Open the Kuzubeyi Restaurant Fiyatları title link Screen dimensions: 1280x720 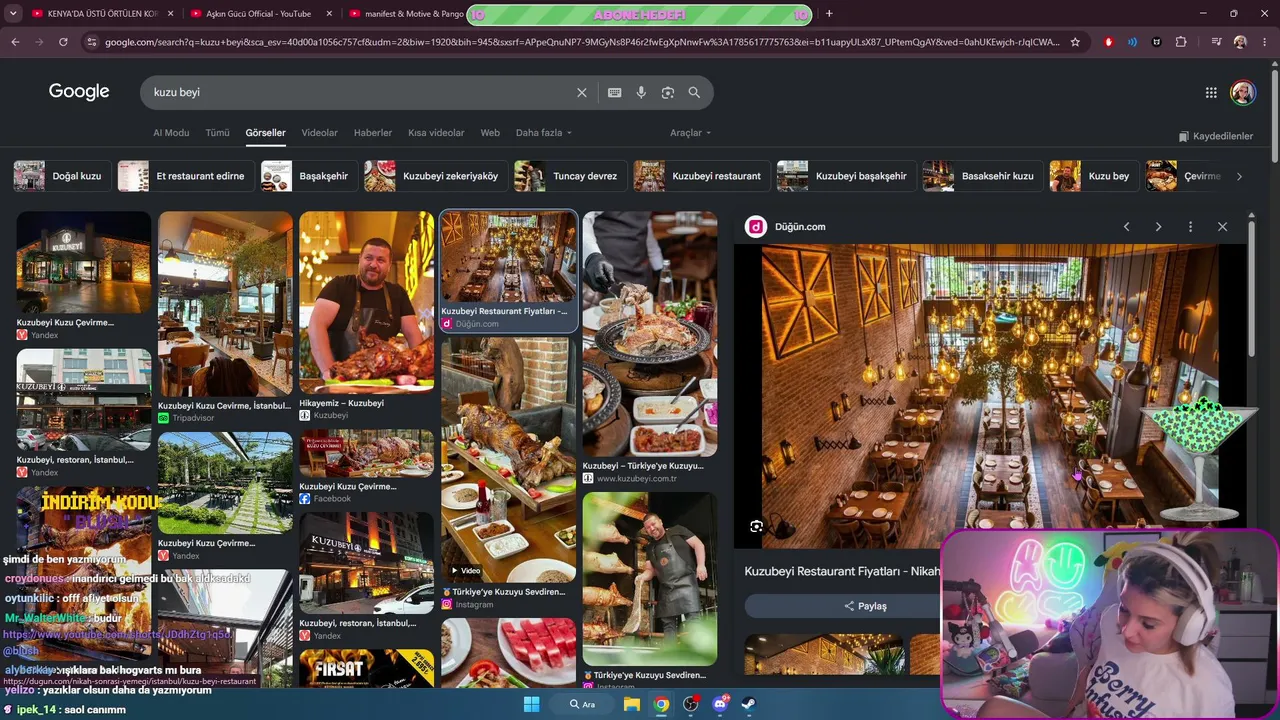pos(842,571)
